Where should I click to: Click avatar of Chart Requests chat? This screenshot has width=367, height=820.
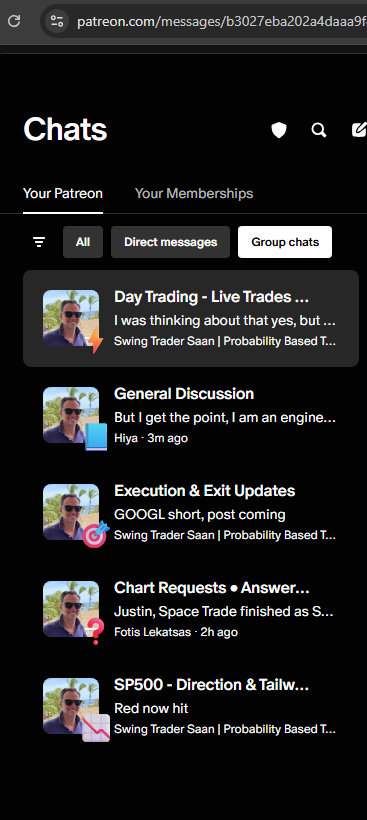click(x=71, y=609)
